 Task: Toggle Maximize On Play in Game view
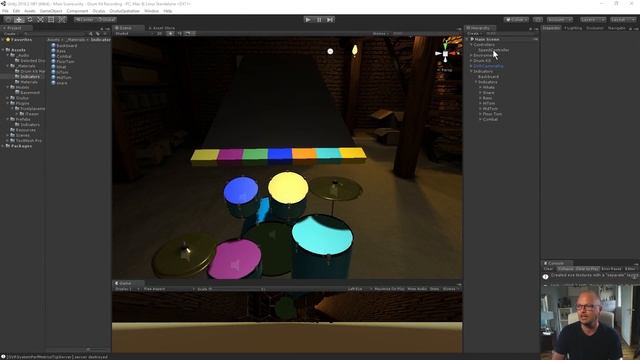coord(389,289)
